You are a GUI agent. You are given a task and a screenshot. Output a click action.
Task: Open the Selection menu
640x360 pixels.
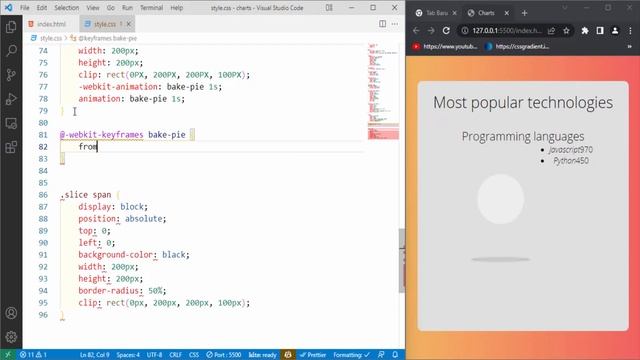67,8
